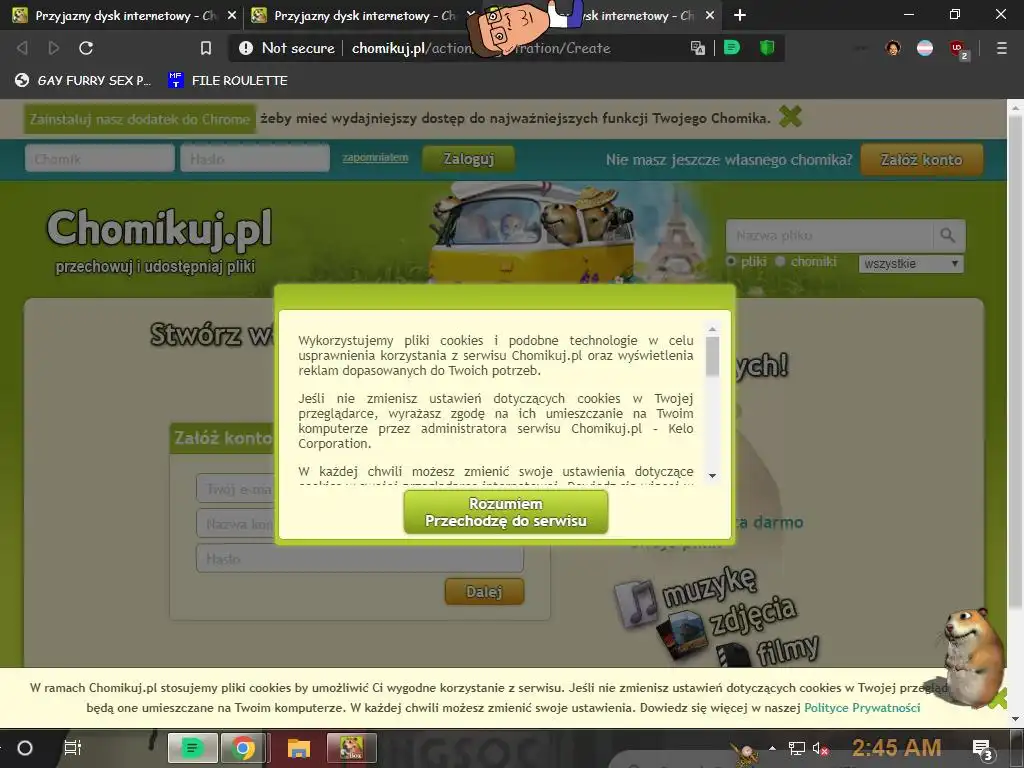Open the GAY FURRY SEX P... bookmark

[x=82, y=80]
